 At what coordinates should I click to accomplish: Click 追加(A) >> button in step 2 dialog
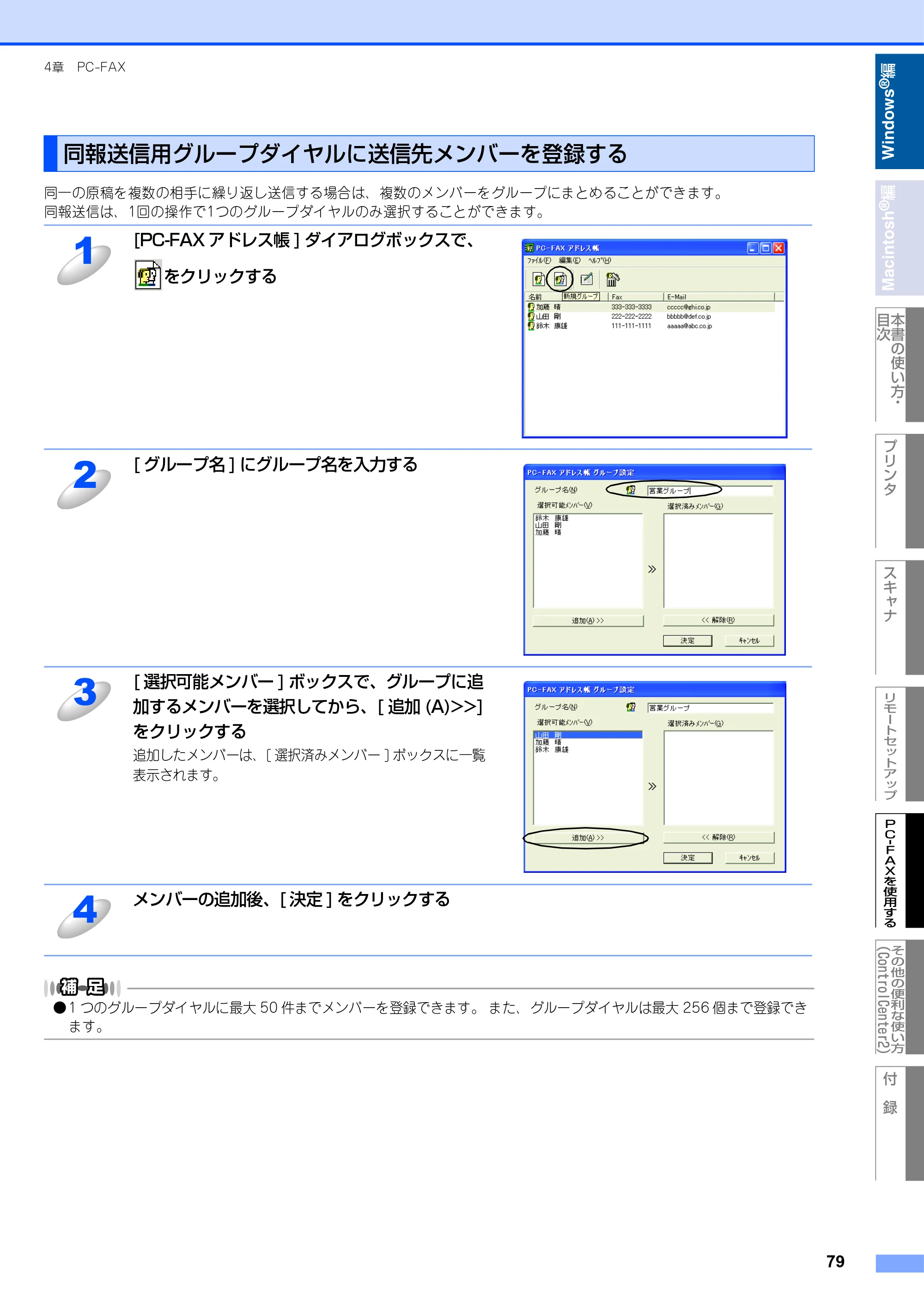tap(588, 621)
